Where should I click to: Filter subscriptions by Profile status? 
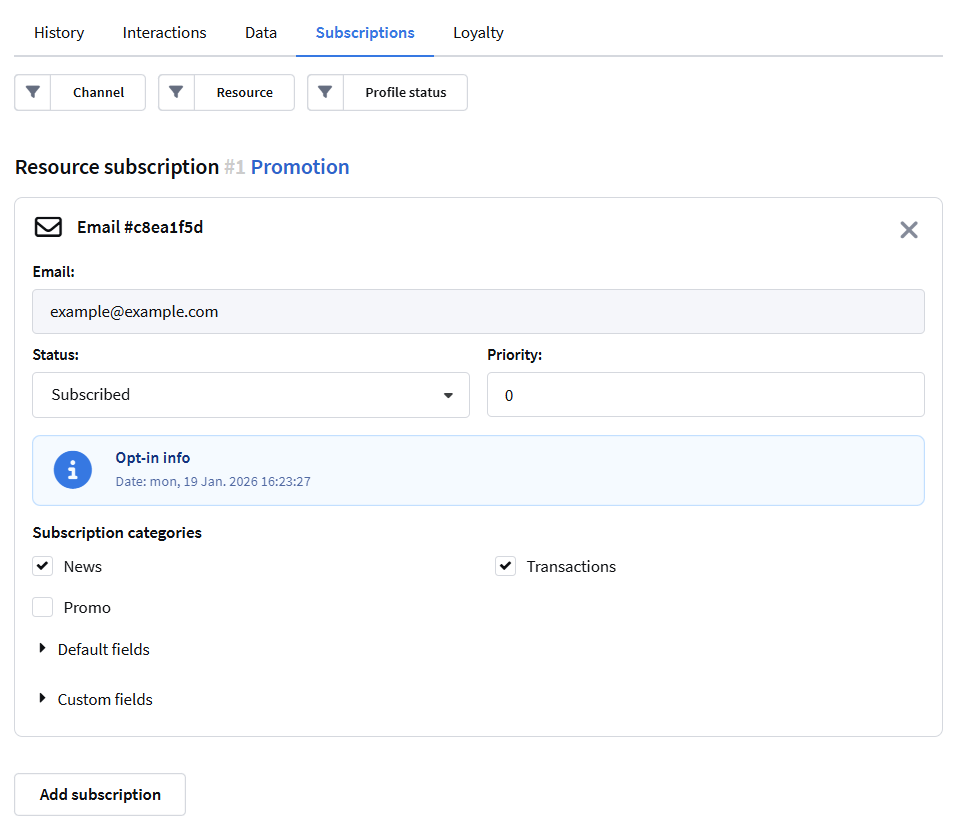pyautogui.click(x=405, y=92)
